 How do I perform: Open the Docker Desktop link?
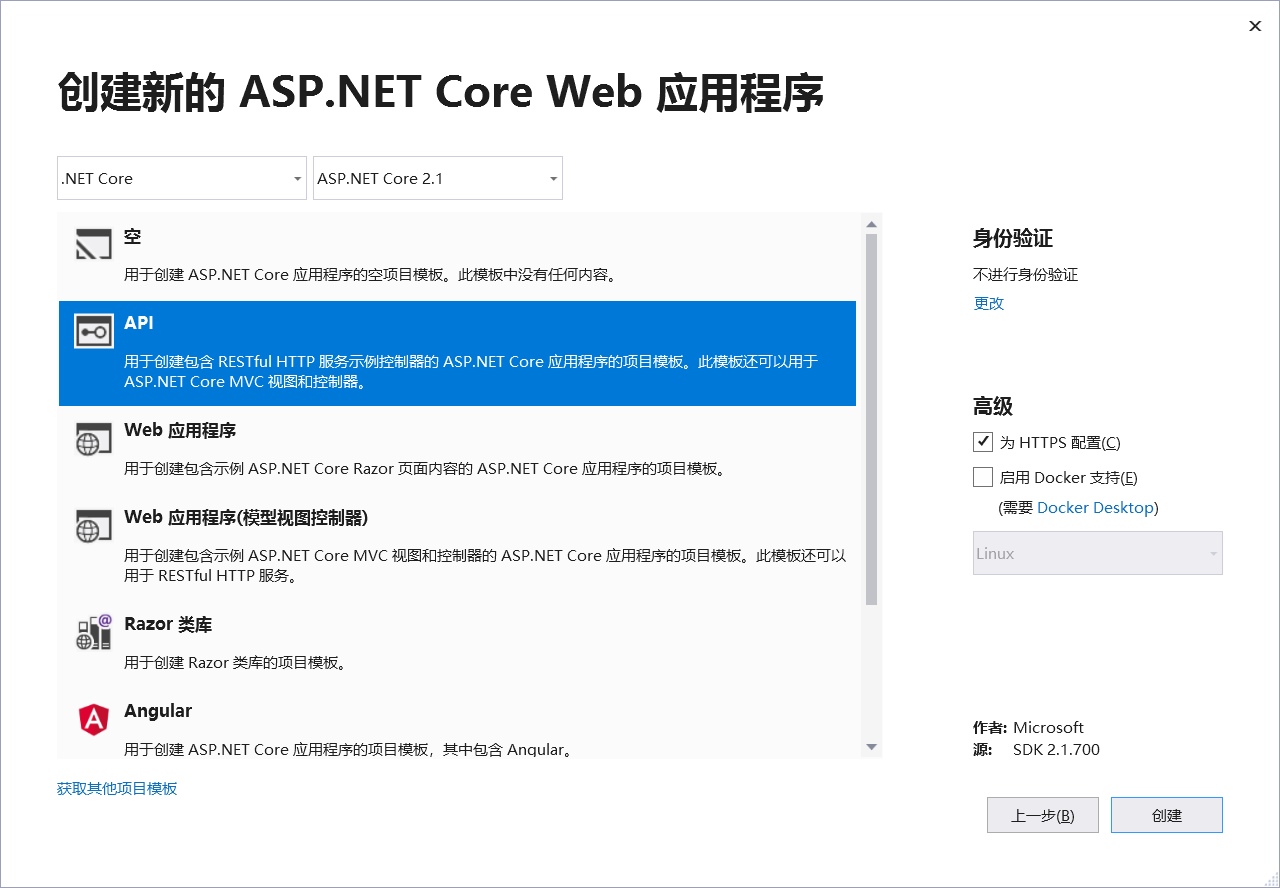point(1095,508)
